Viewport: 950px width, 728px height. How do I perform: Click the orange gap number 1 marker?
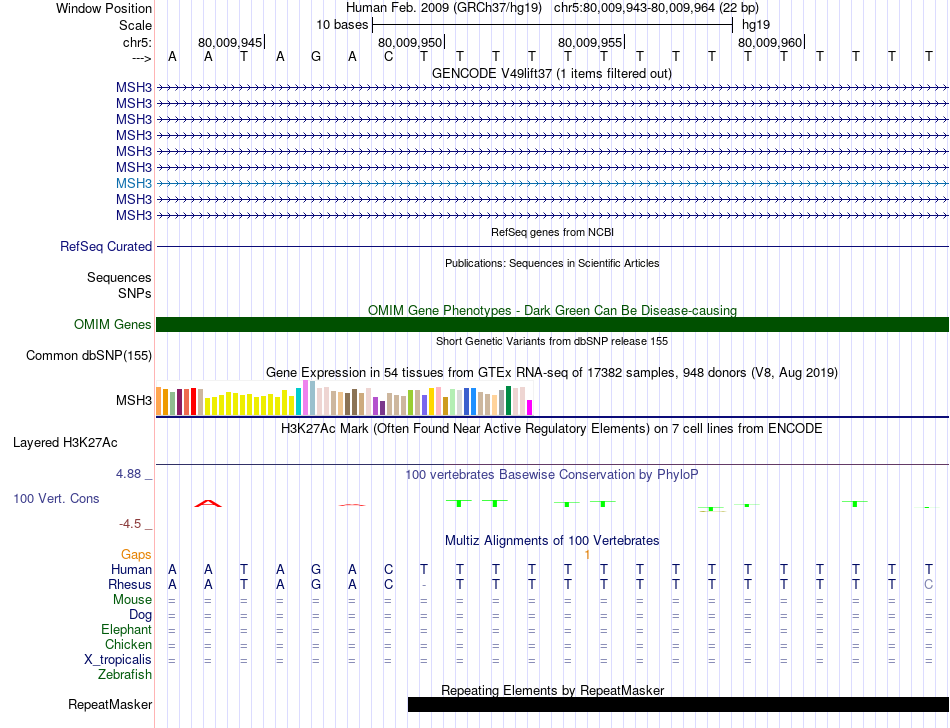point(587,555)
